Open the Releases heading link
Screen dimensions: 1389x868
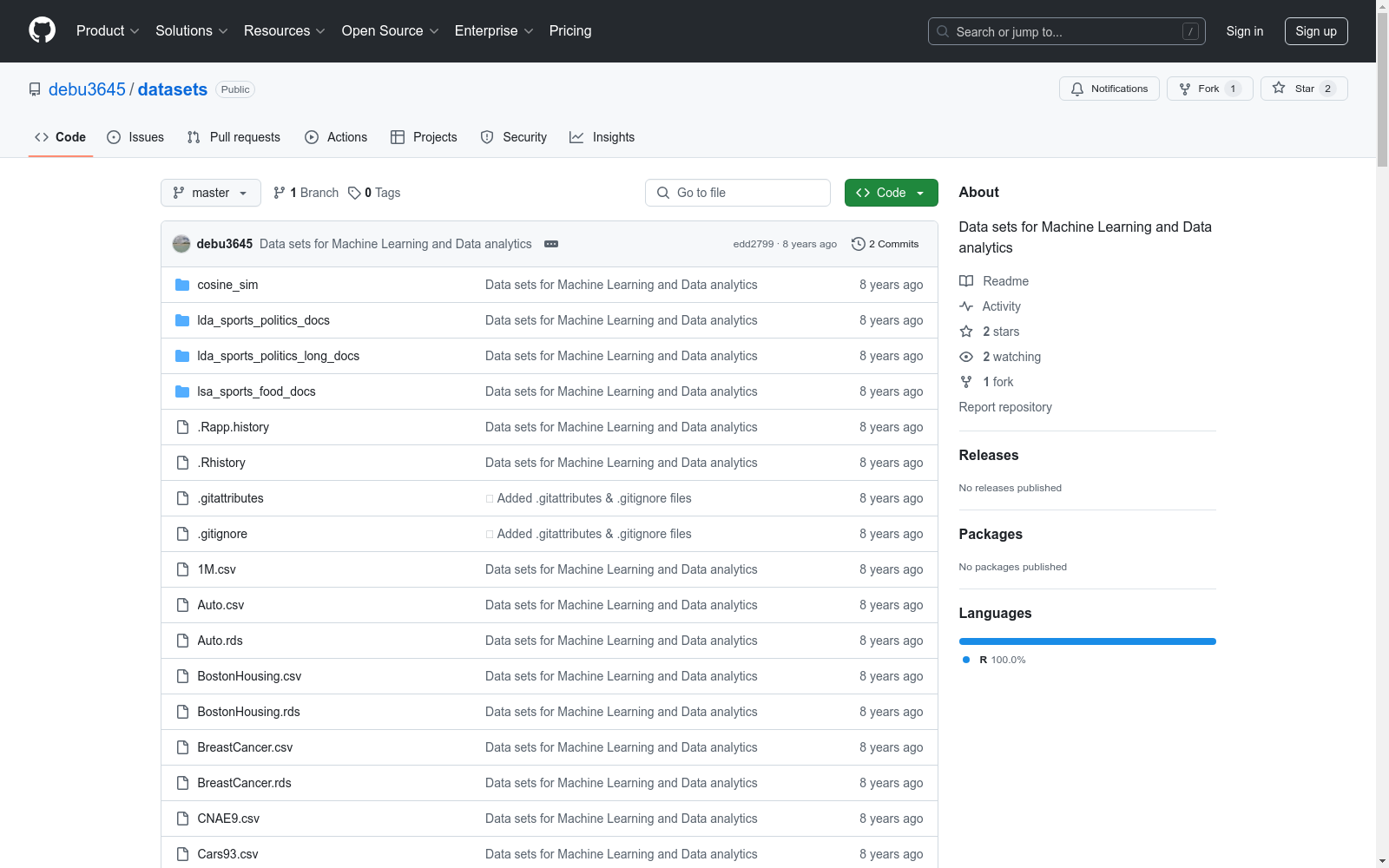click(x=989, y=455)
